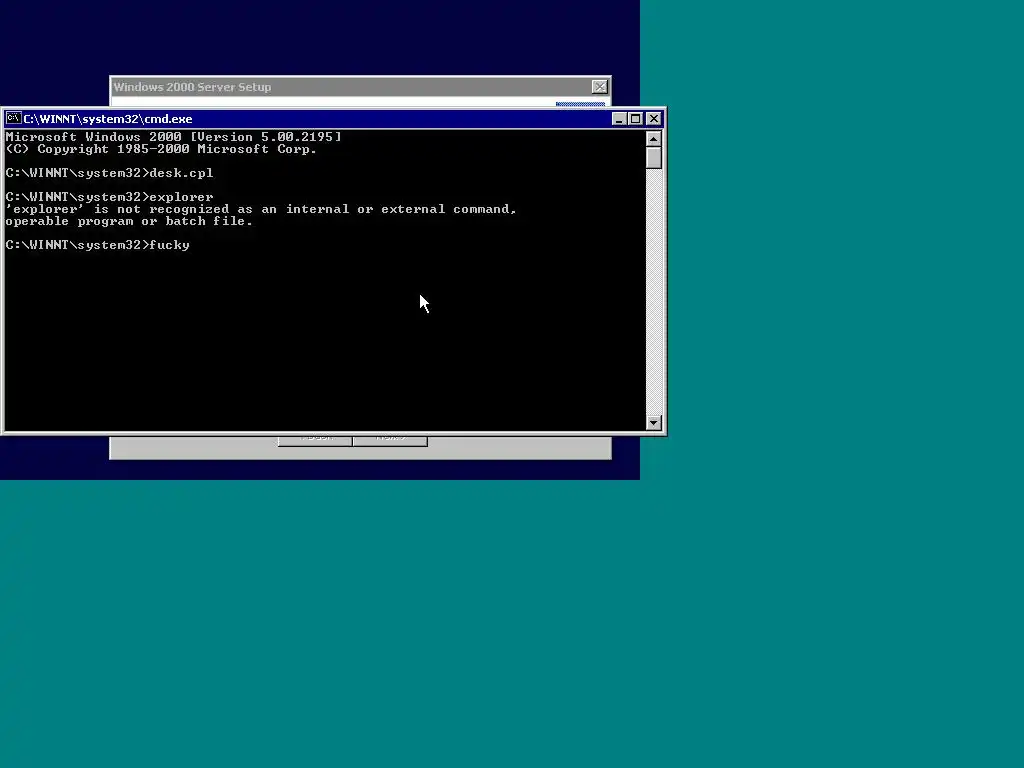Maximize the cmd.exe window
This screenshot has width=1024, height=768.
pyautogui.click(x=635, y=119)
